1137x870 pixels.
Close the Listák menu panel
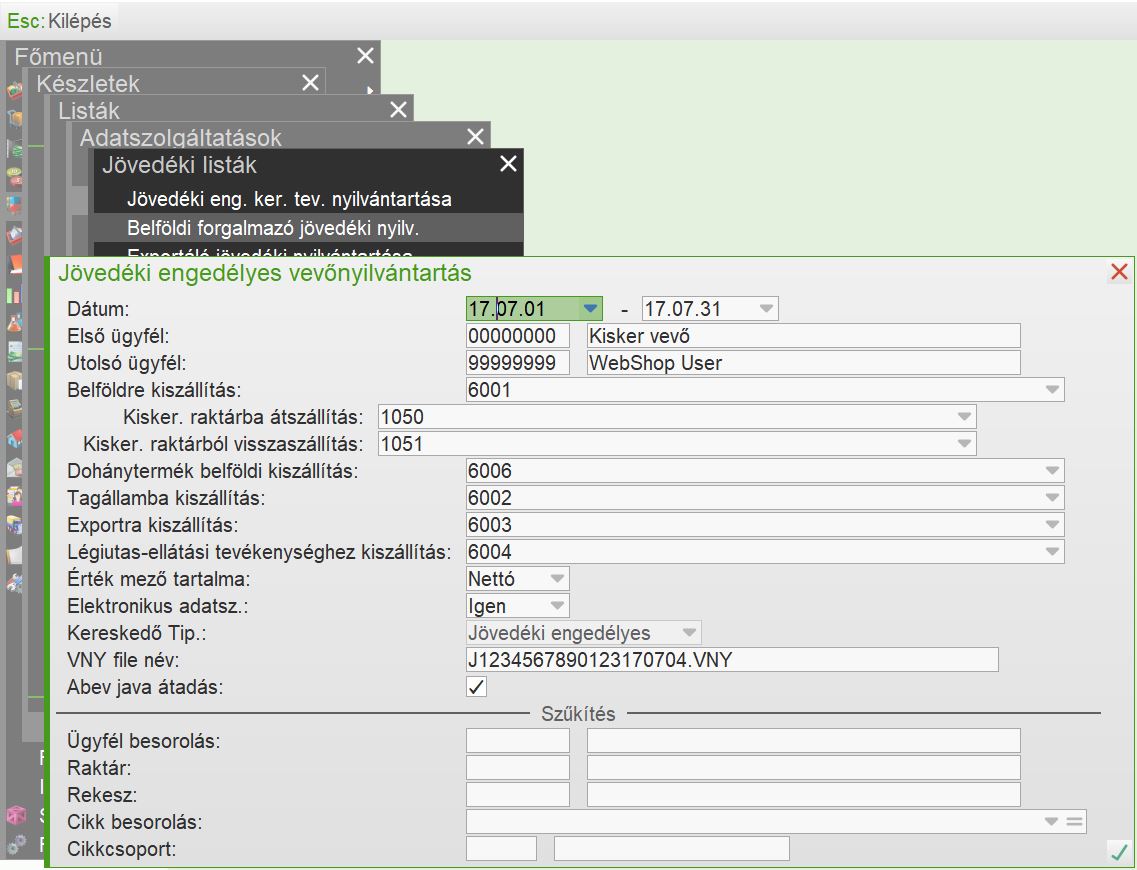tap(398, 109)
